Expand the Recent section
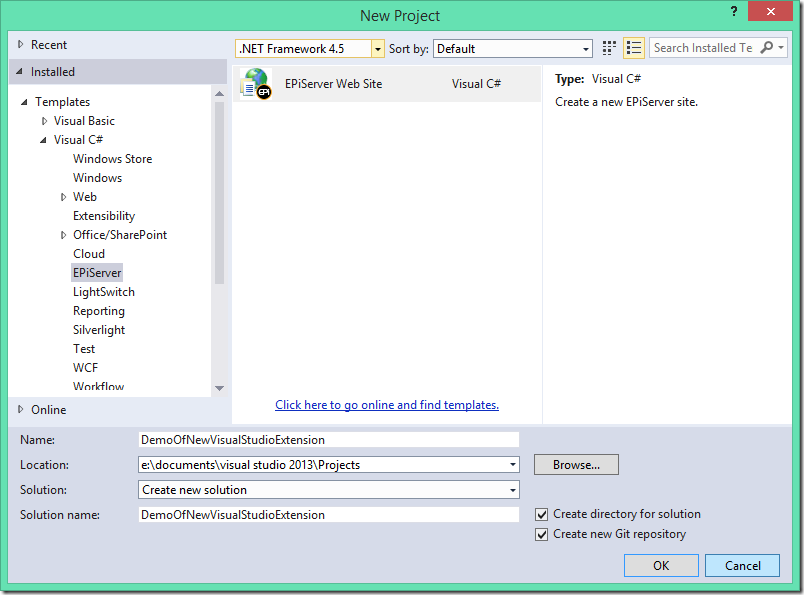 [21, 45]
